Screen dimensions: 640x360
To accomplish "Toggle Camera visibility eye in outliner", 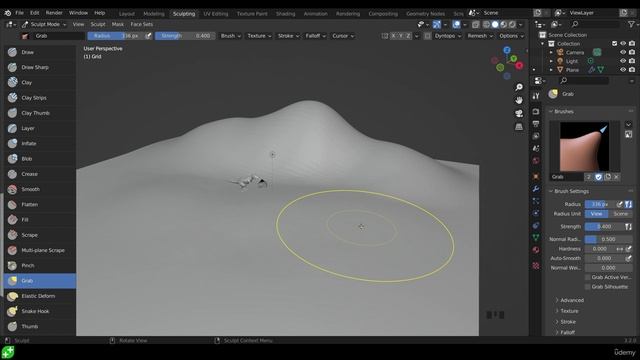I will 623,52.
